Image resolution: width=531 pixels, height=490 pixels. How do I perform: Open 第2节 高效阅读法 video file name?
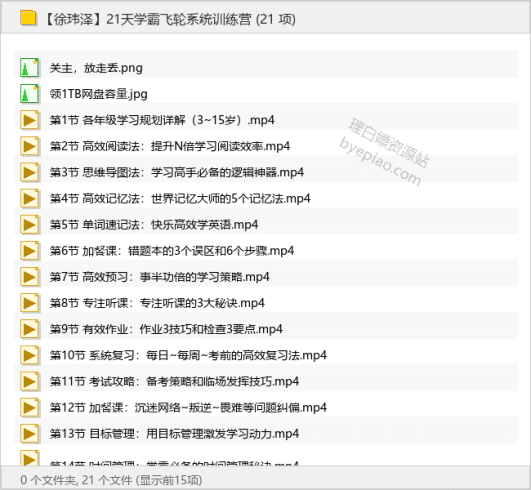170,146
